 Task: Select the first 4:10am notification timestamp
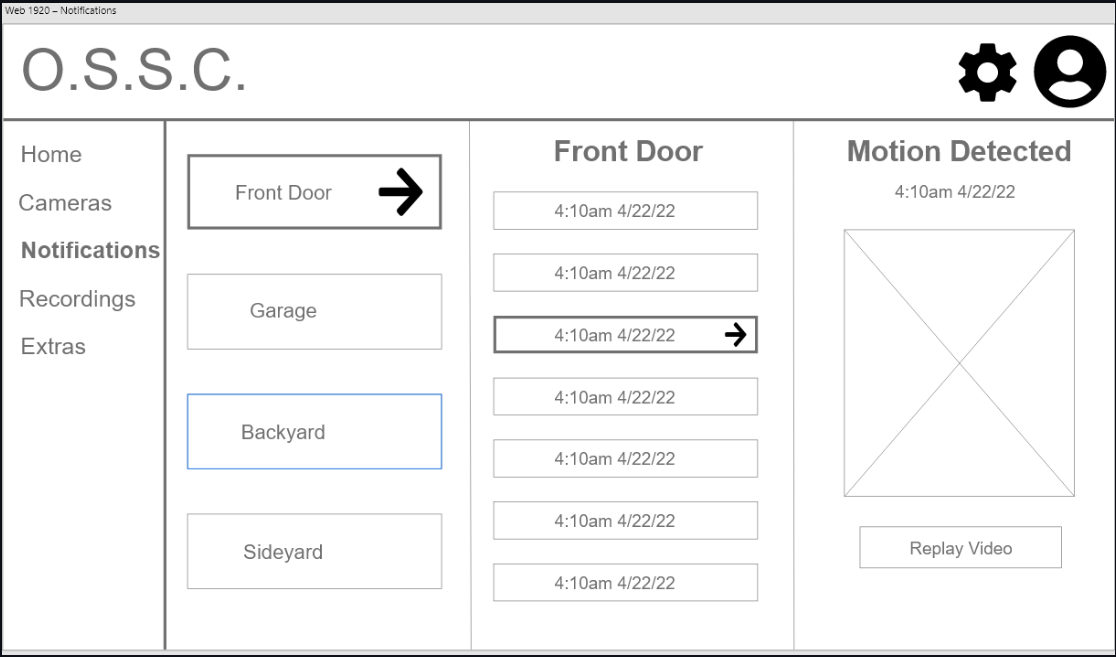(x=624, y=211)
